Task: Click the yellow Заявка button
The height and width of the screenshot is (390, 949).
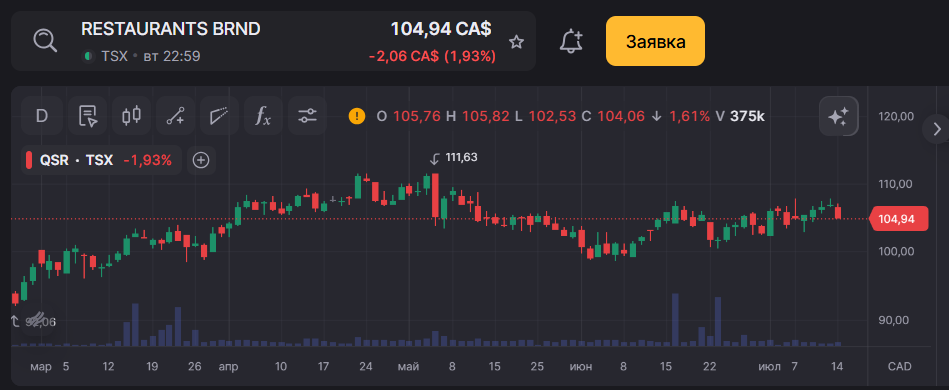Action: point(655,41)
